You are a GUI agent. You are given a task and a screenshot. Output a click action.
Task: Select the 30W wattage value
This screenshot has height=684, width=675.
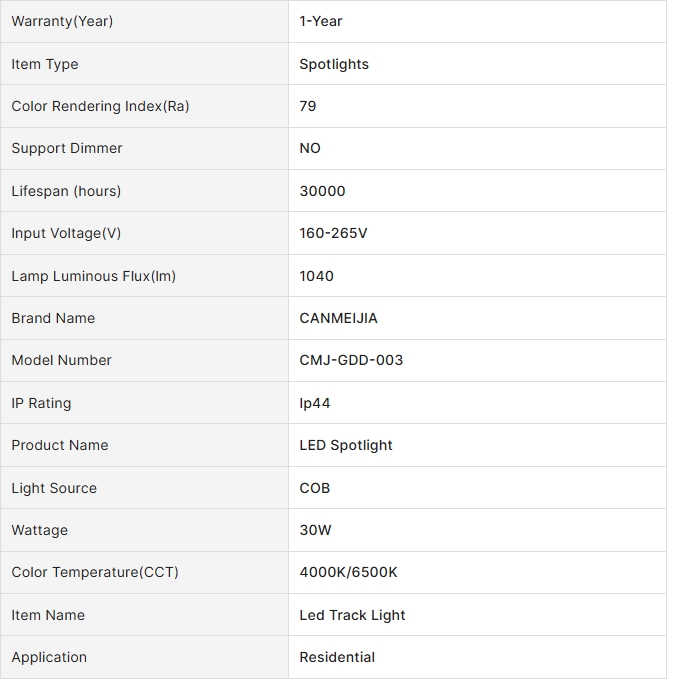coord(315,530)
